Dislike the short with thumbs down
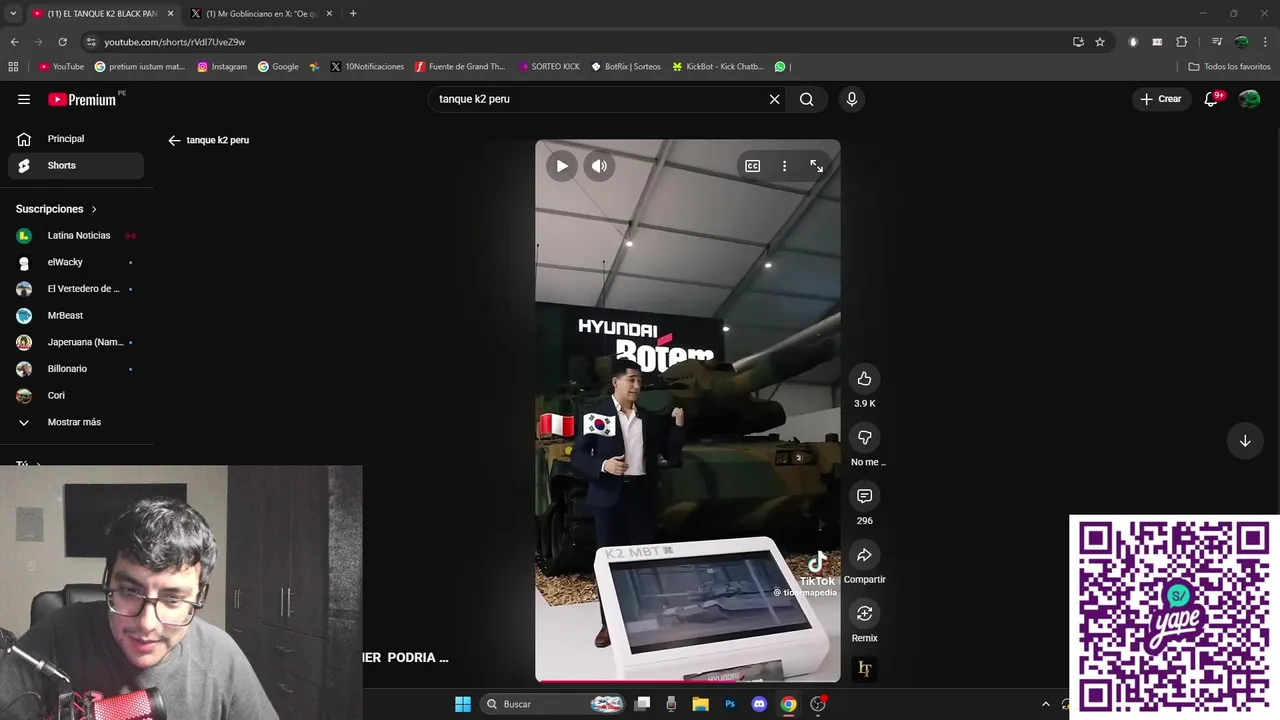This screenshot has height=720, width=1280. click(x=864, y=437)
